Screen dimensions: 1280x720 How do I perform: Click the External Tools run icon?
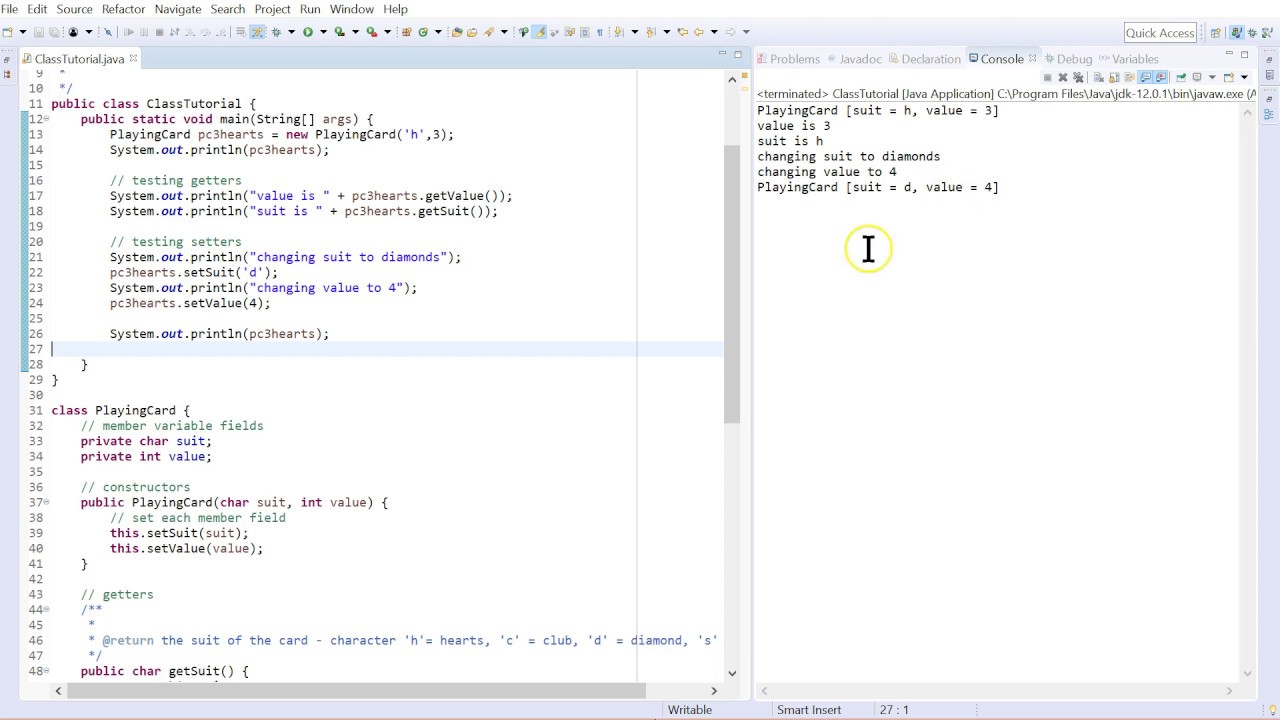coord(371,32)
